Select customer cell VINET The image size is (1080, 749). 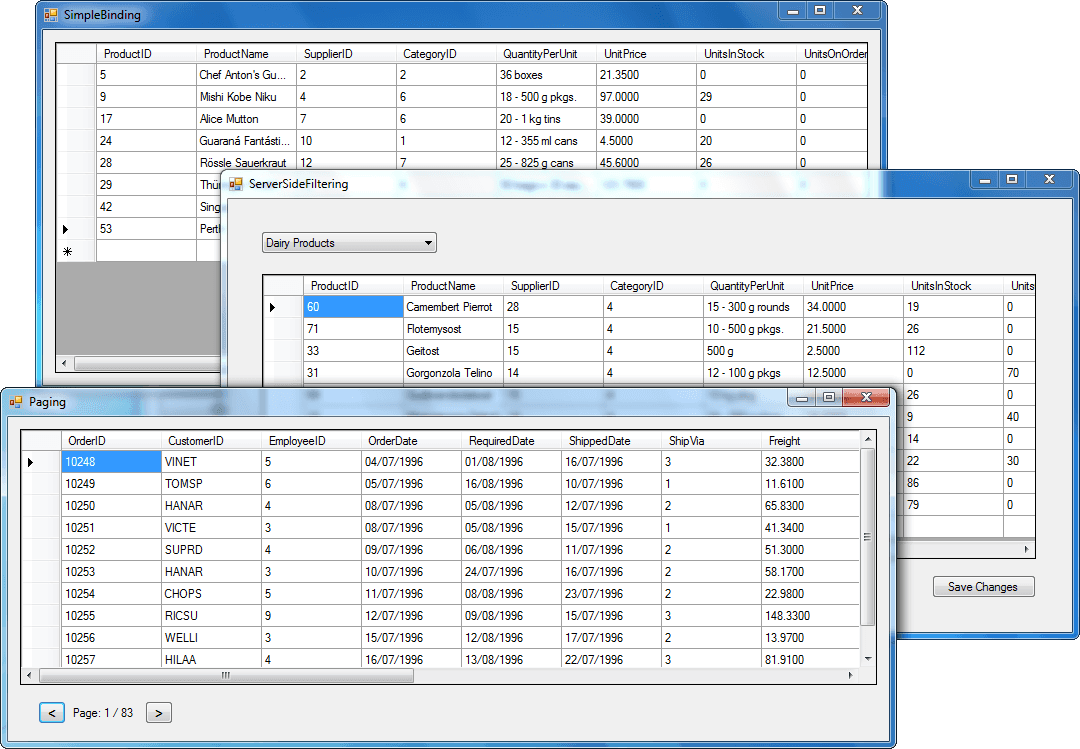click(x=211, y=462)
